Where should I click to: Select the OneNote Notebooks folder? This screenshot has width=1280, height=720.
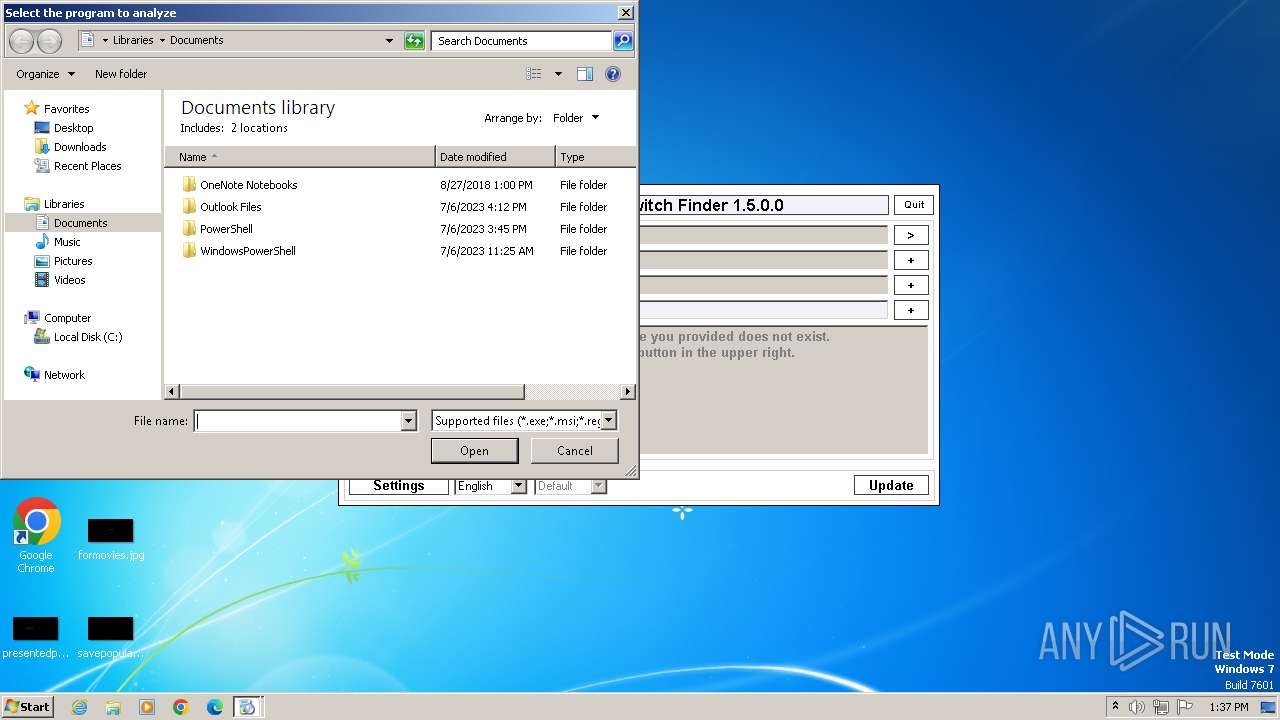pos(248,185)
